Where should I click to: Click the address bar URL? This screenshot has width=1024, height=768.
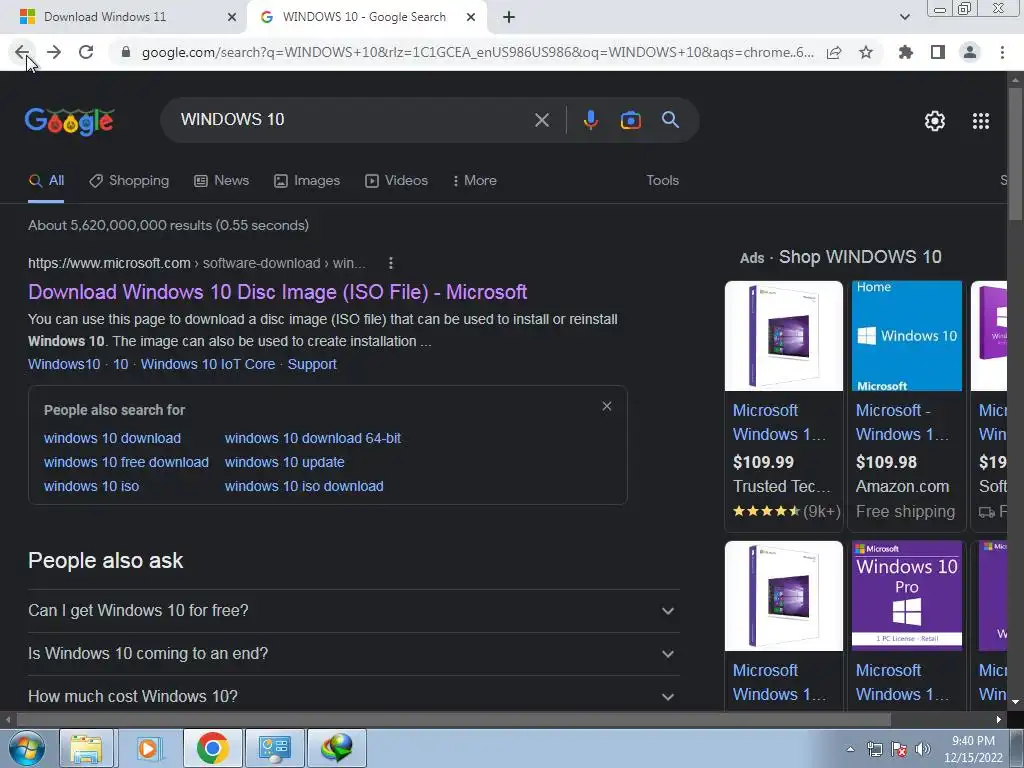tap(477, 52)
